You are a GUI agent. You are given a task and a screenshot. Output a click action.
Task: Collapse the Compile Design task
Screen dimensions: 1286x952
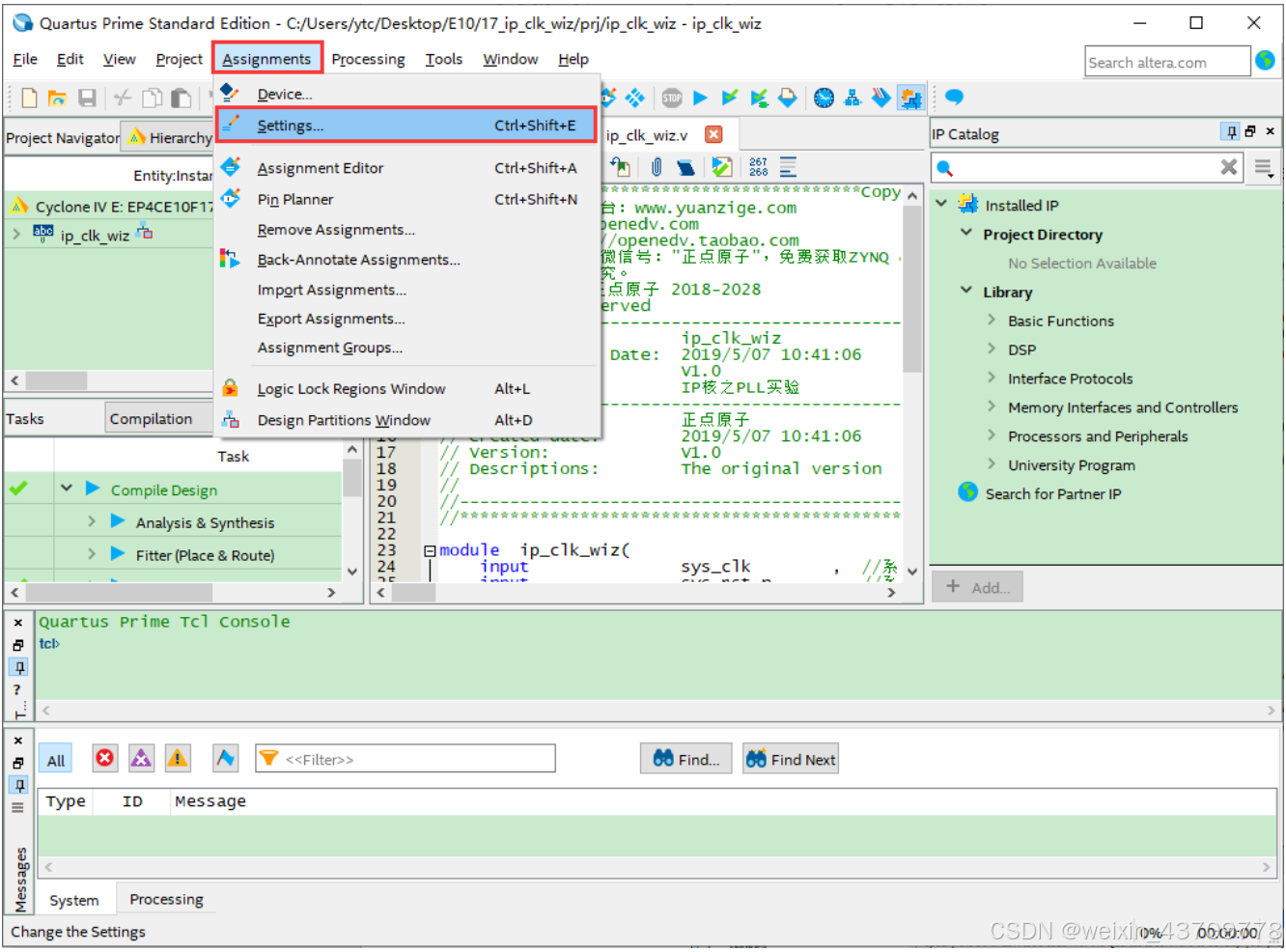(x=67, y=489)
